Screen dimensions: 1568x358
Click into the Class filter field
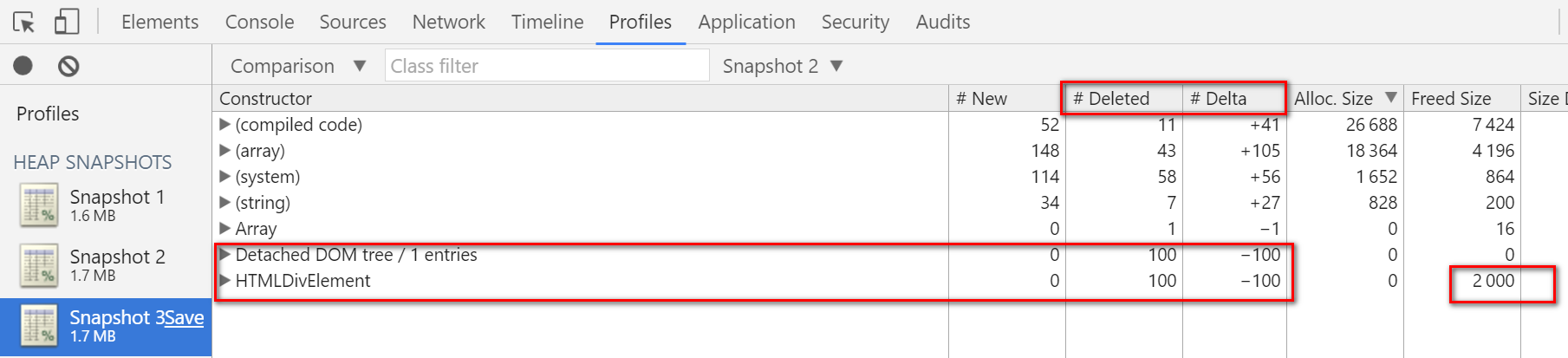click(547, 66)
